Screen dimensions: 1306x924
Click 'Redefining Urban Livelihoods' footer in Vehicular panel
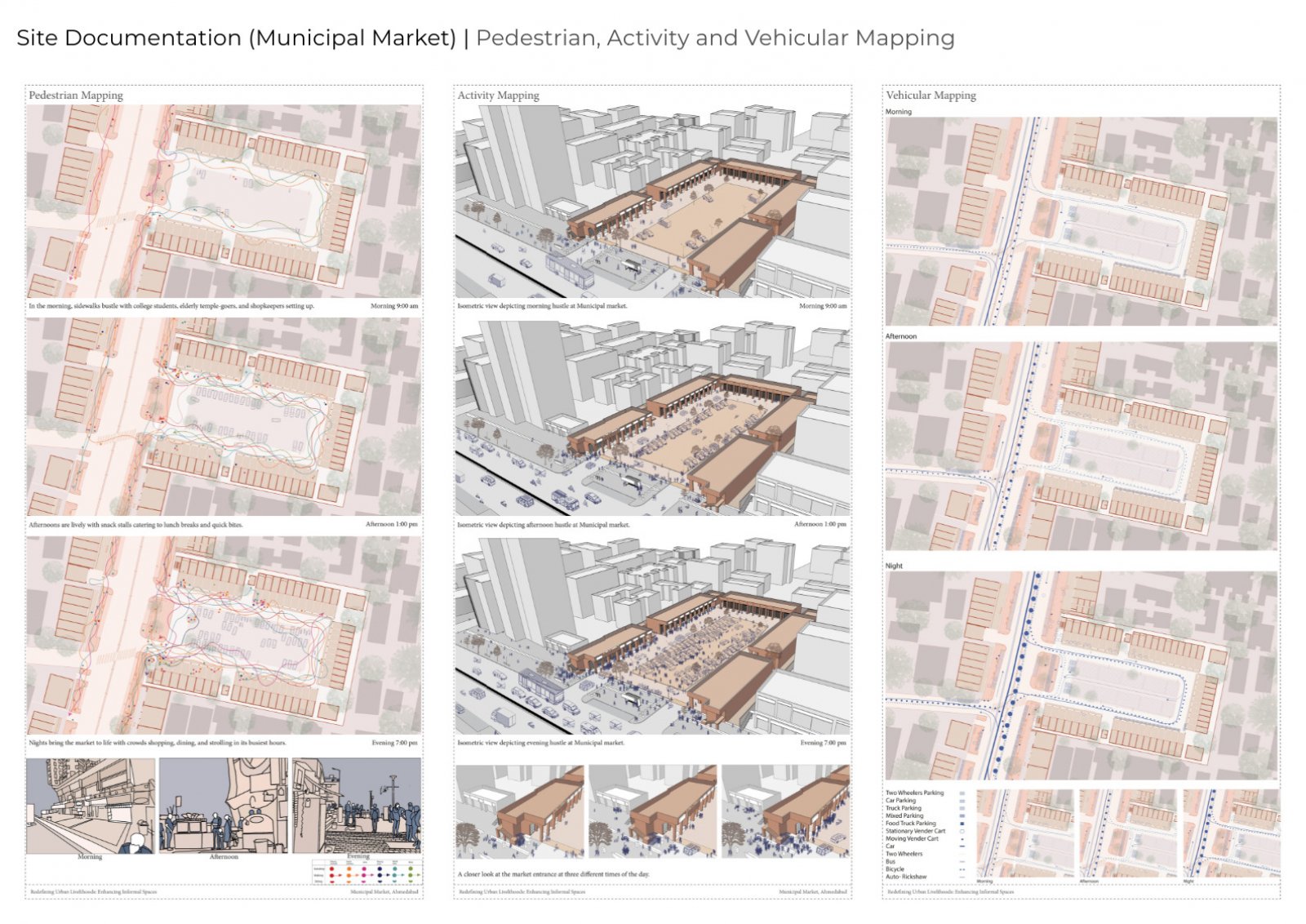pyautogui.click(x=950, y=892)
